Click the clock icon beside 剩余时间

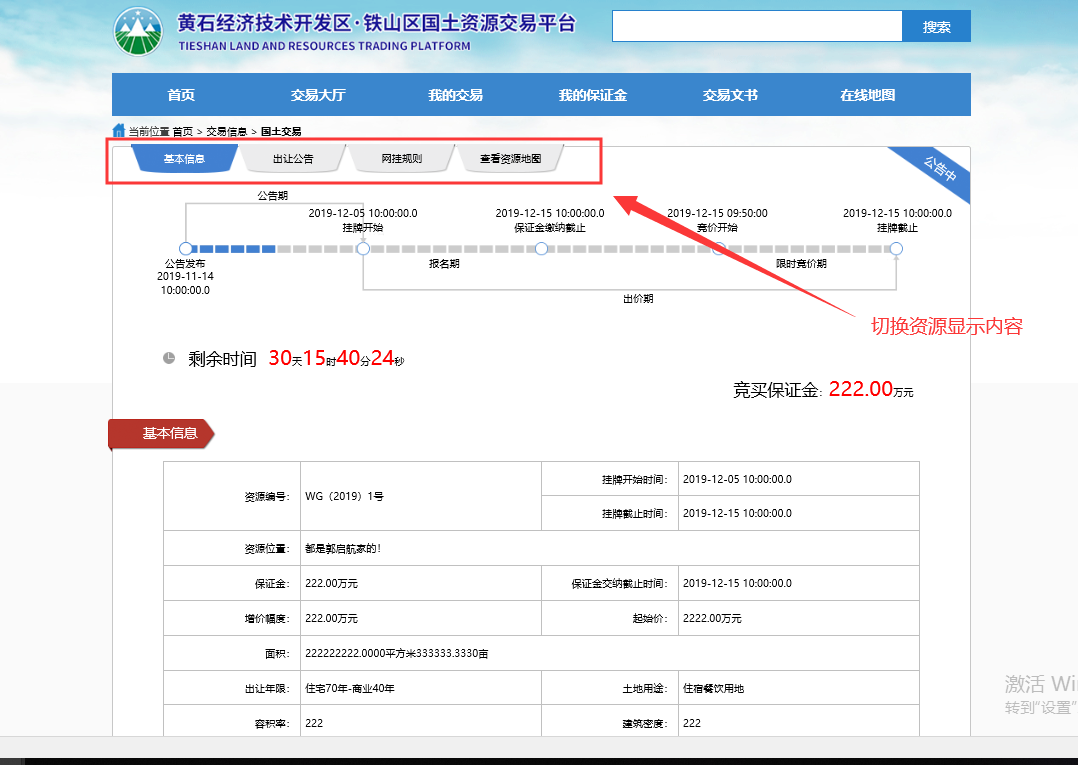point(169,358)
